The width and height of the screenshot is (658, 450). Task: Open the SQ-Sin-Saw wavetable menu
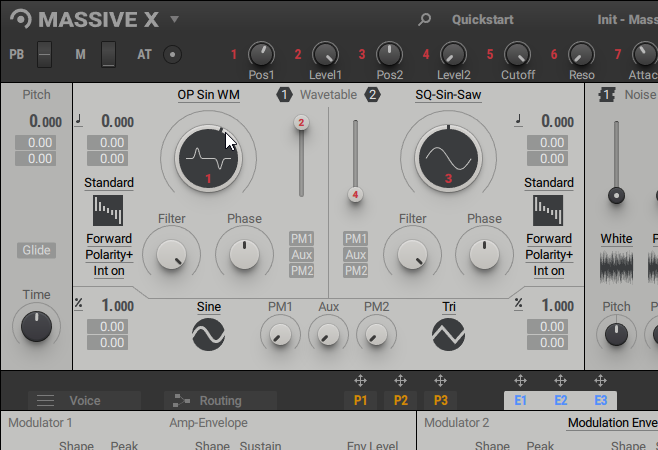click(448, 95)
